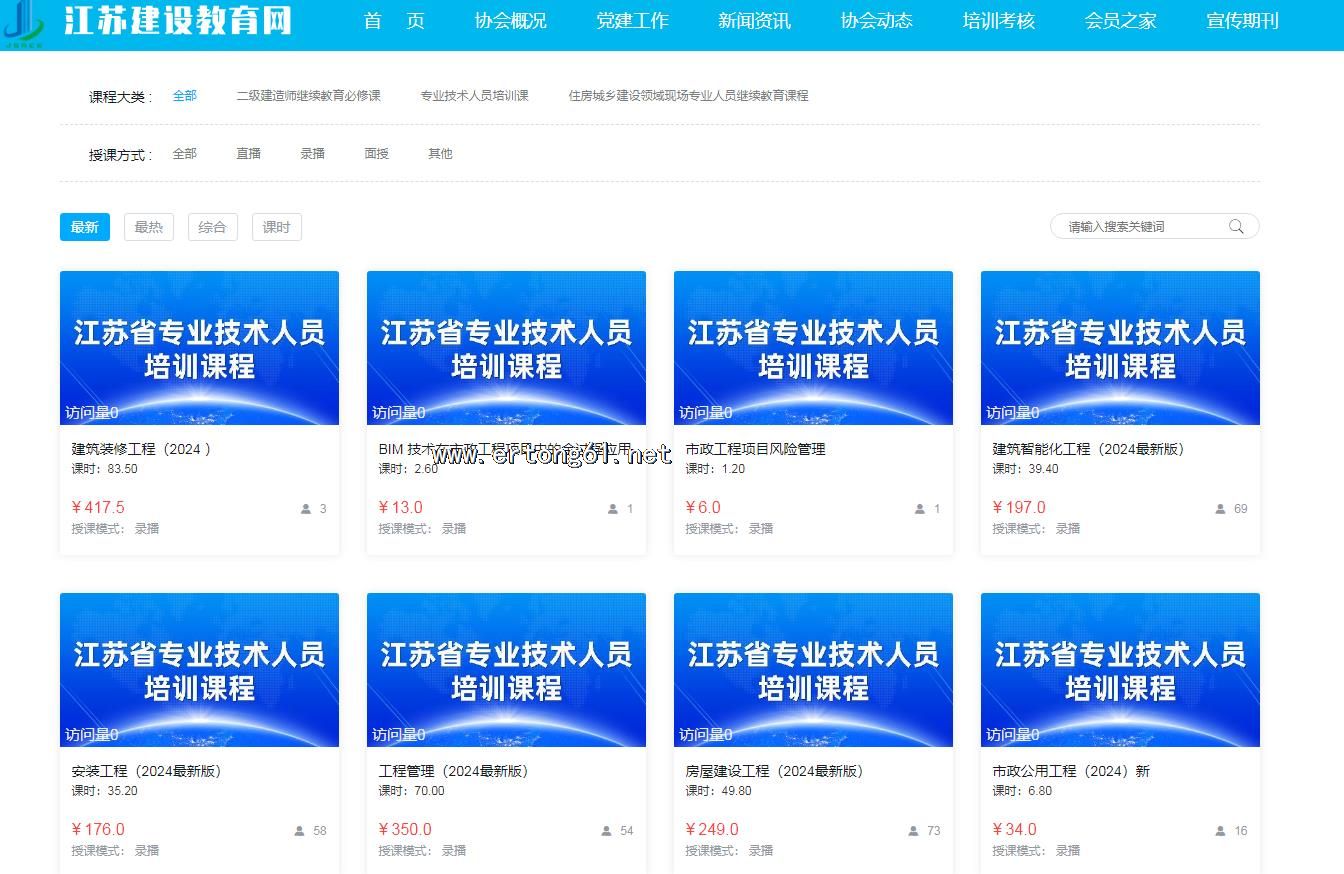Click enrollment person icon for 建筑装修工程
The image size is (1344, 874).
pyautogui.click(x=306, y=509)
